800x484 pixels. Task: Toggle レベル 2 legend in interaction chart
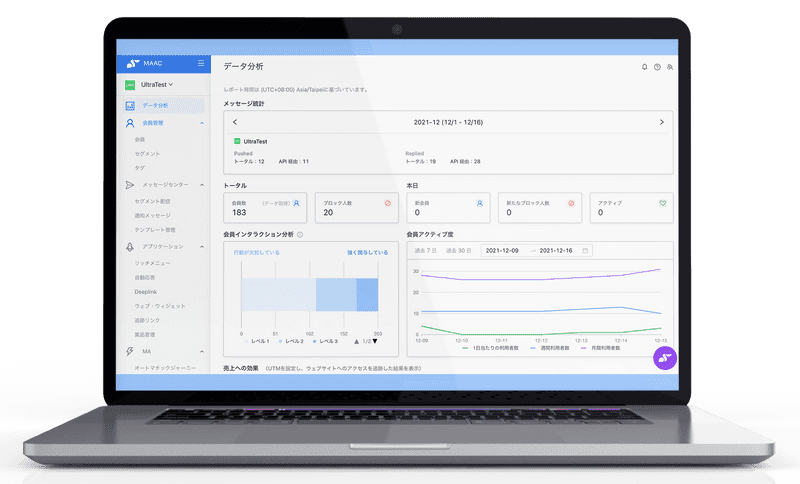(291, 341)
